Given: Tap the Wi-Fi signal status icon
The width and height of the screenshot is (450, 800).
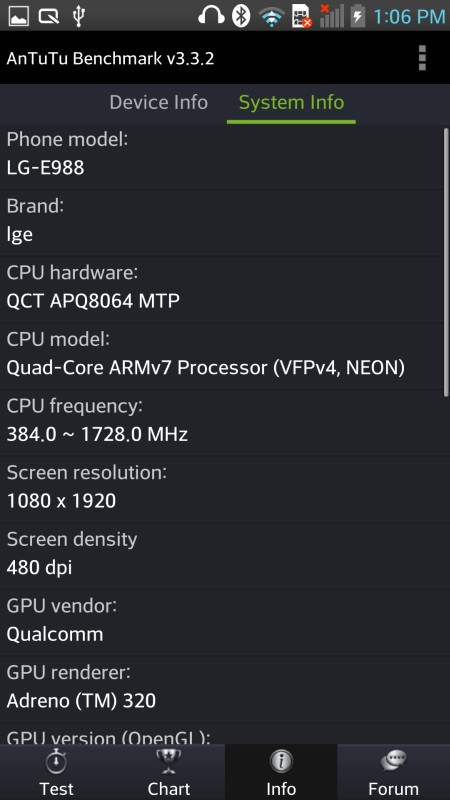Looking at the screenshot, I should point(271,17).
